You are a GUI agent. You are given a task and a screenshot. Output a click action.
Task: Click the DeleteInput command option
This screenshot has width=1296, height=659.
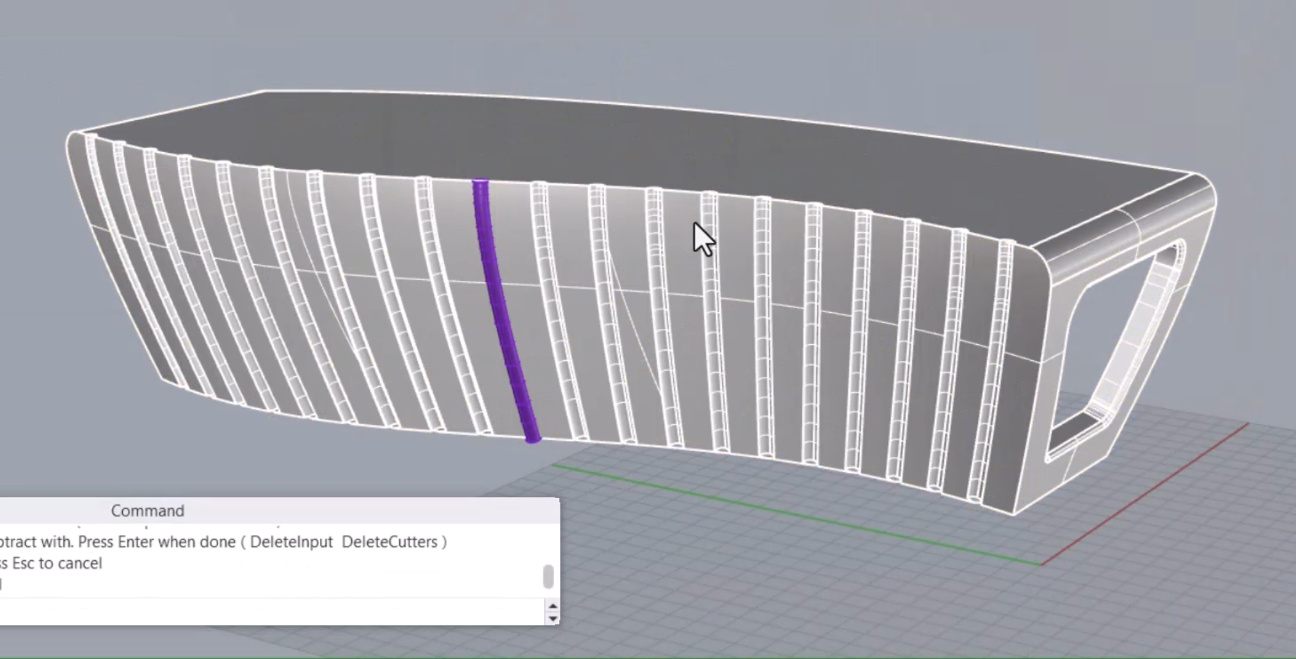(x=291, y=542)
